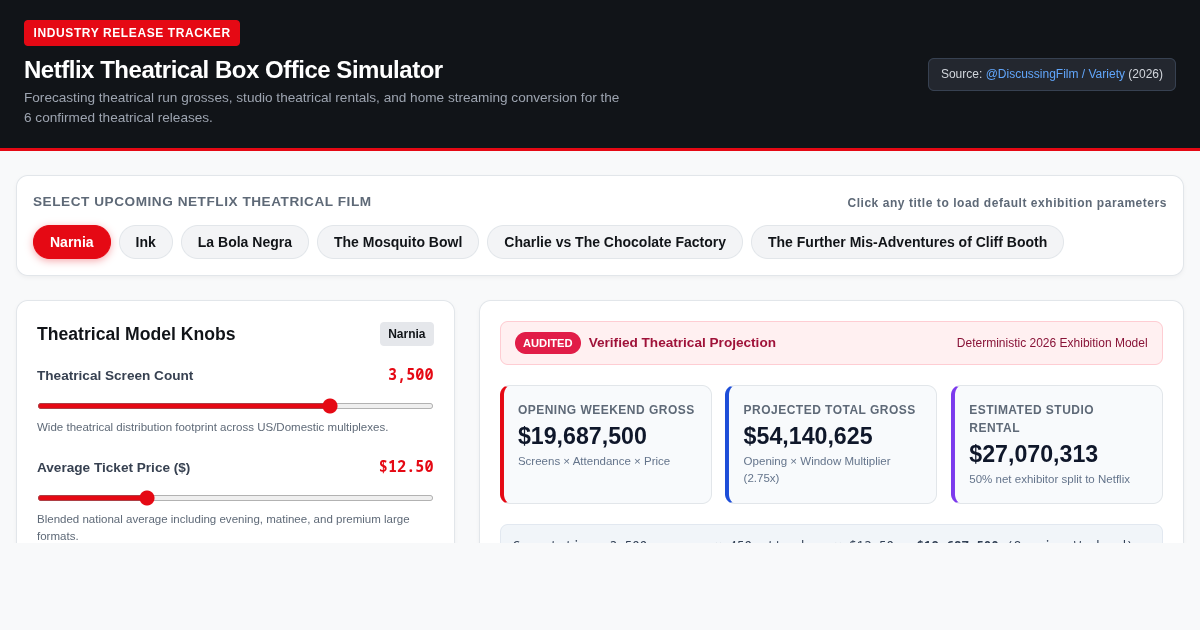Click the 3,500 screen count value
This screenshot has width=1200, height=630.
[411, 375]
